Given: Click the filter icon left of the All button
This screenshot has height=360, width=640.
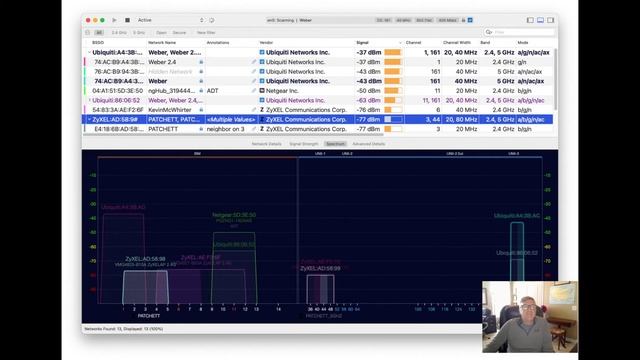Looking at the screenshot, I should pyautogui.click(x=87, y=33).
